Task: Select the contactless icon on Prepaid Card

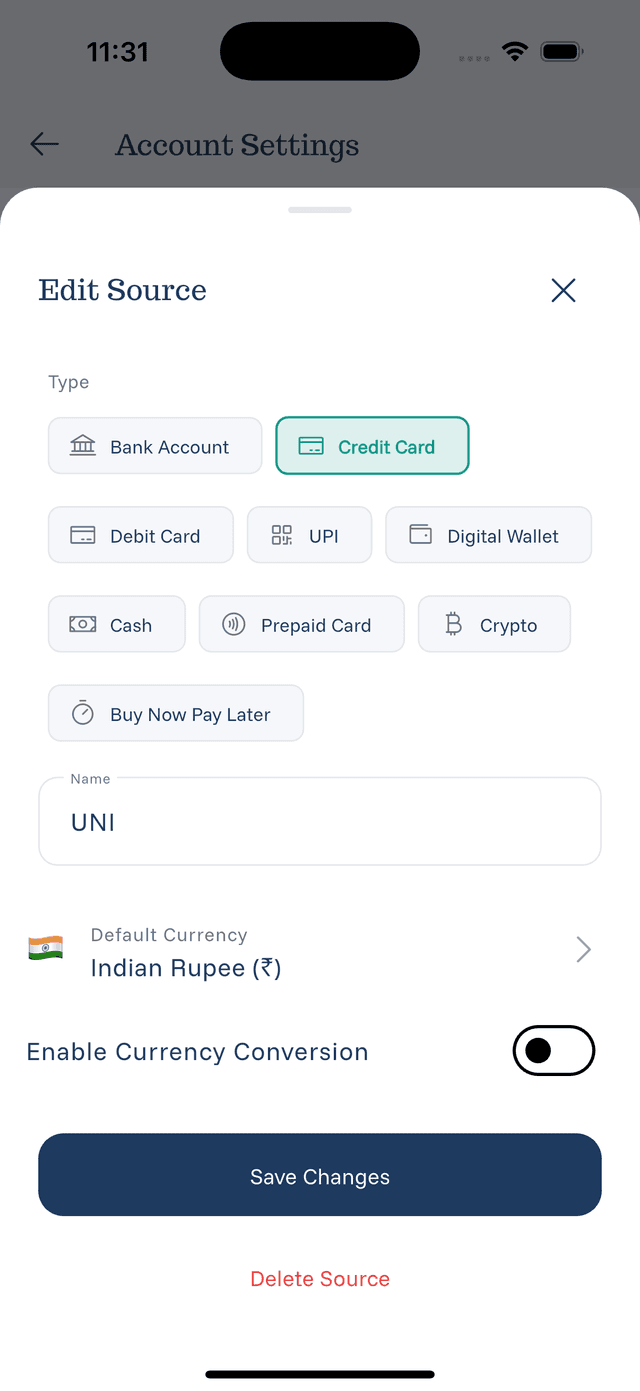Action: click(233, 624)
